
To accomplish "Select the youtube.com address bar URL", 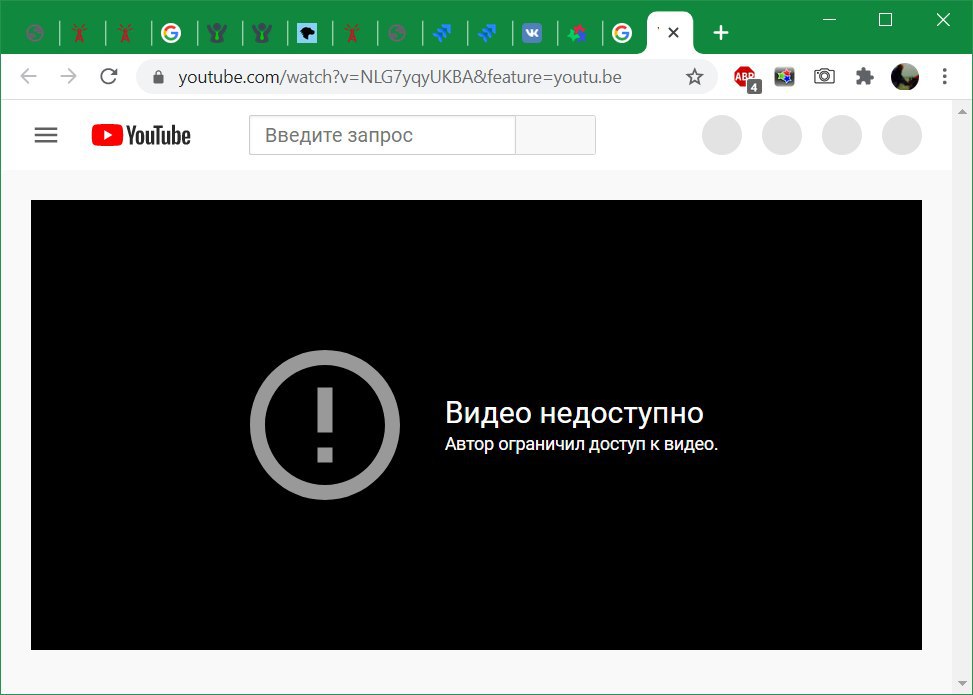I will [400, 77].
